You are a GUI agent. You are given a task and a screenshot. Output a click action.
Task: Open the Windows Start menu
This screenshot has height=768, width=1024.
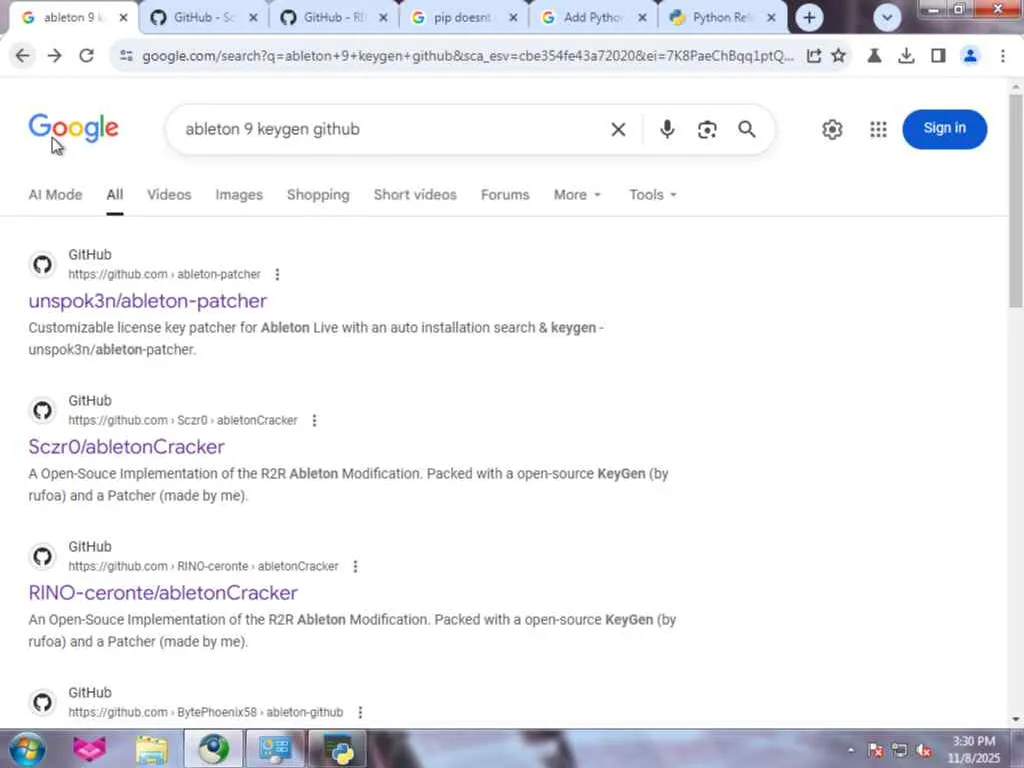point(26,749)
